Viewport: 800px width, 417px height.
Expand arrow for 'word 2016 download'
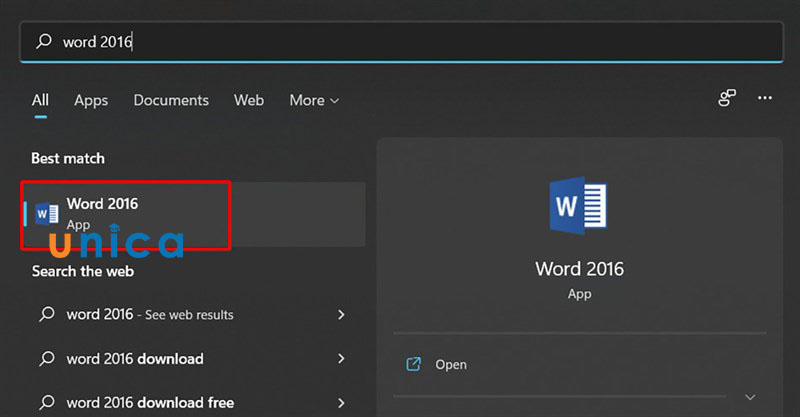point(341,359)
